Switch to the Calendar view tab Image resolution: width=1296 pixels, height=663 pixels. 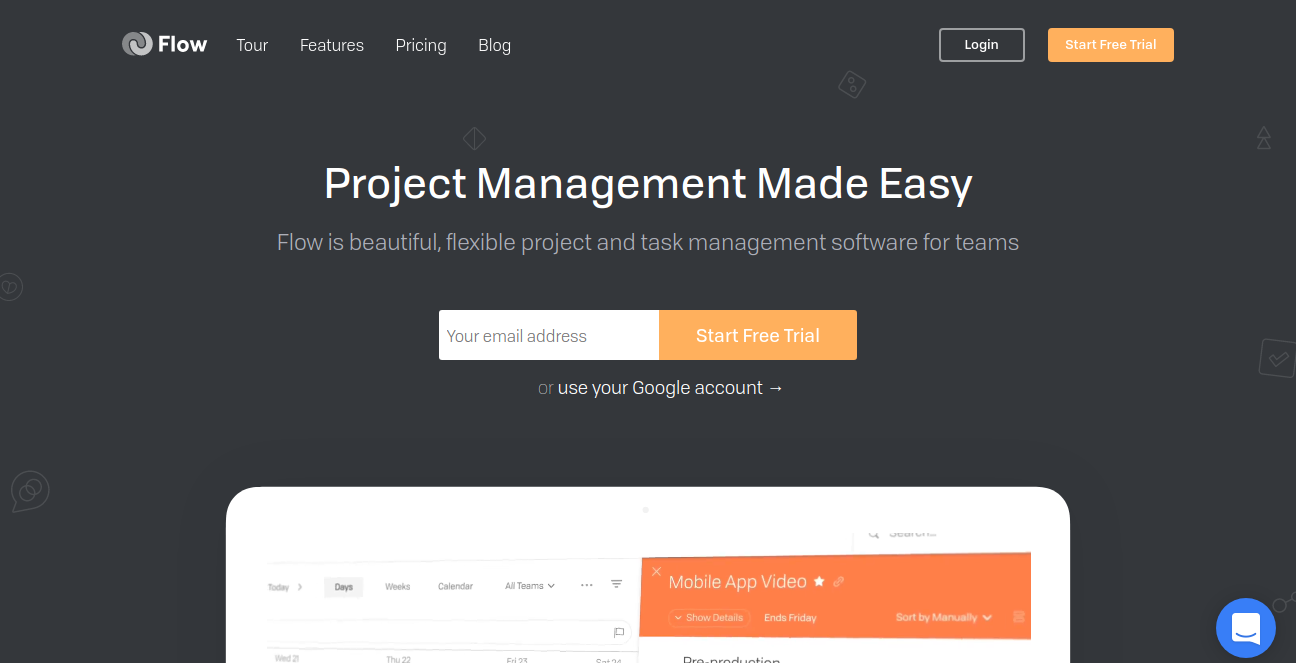coord(455,586)
